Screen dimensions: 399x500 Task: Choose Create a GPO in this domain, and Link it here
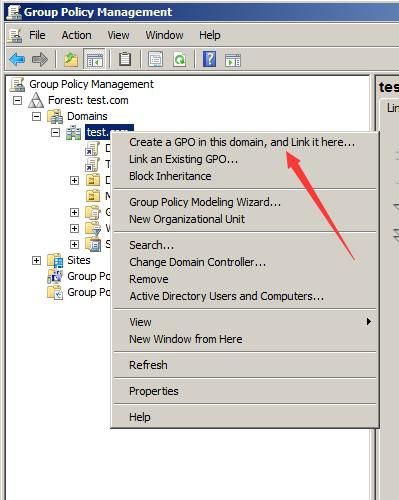pos(245,142)
